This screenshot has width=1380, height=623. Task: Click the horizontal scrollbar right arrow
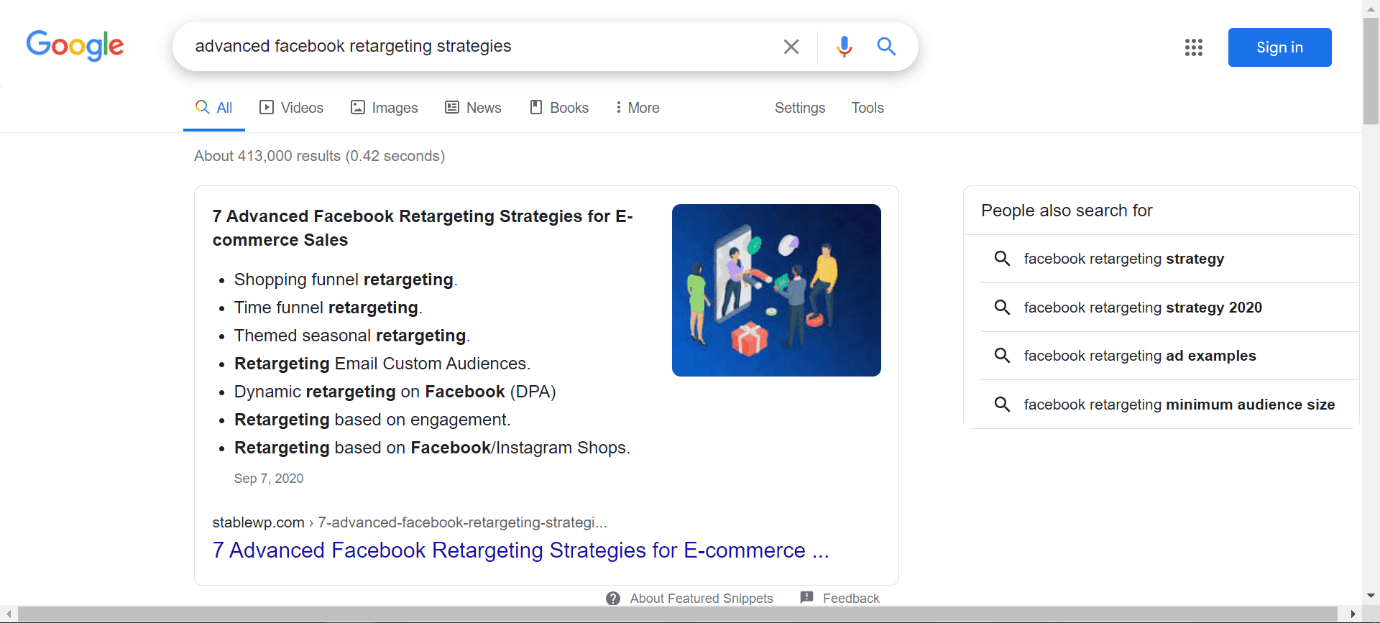pos(1354,614)
